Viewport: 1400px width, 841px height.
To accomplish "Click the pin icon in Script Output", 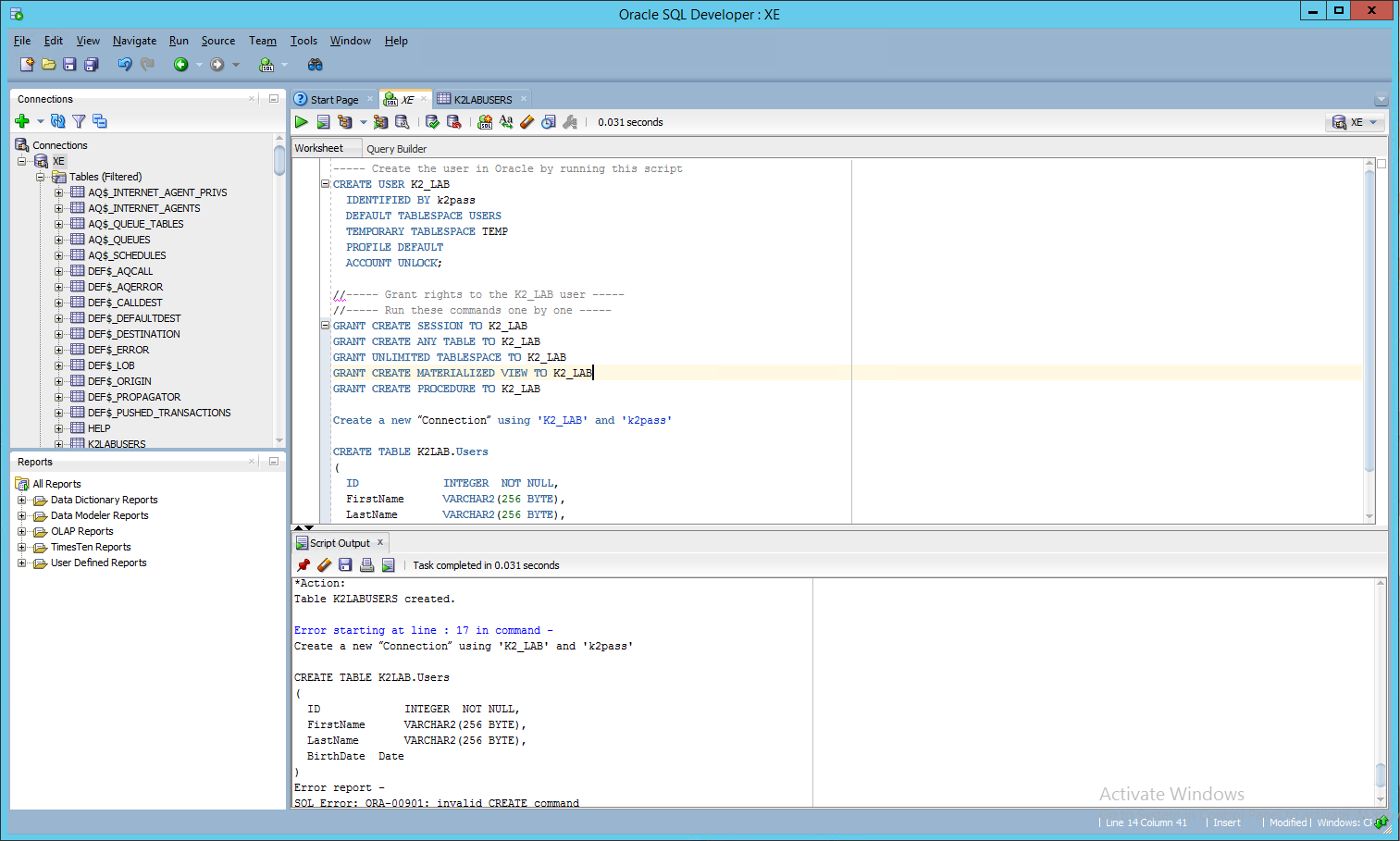I will (x=304, y=565).
